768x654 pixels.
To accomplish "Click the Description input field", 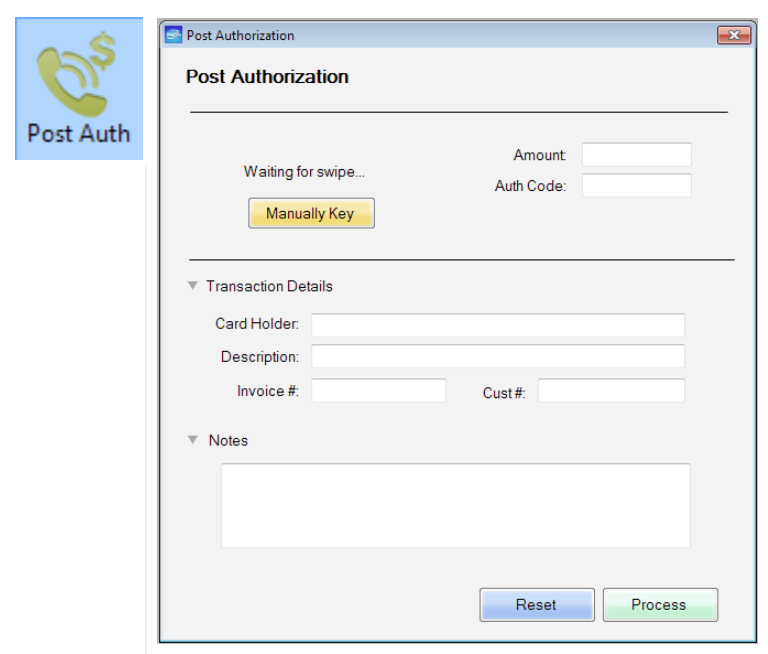I will point(497,357).
